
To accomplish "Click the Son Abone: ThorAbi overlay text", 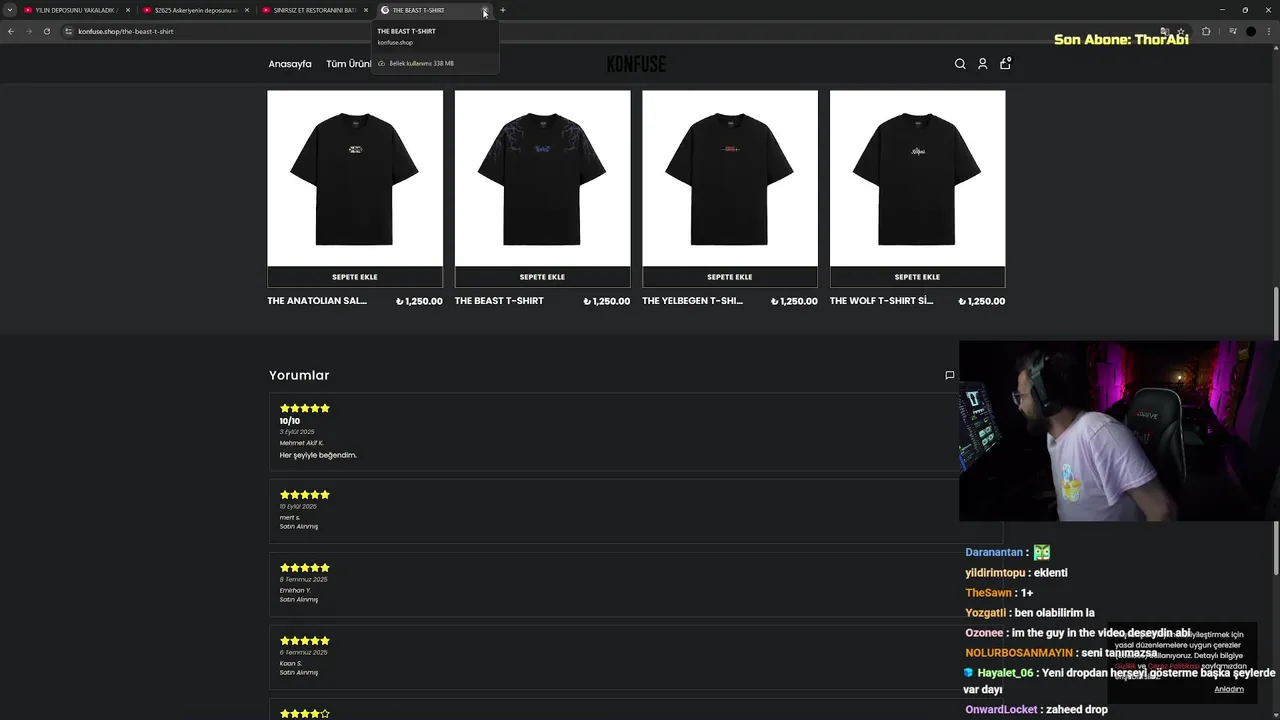I will pos(1121,40).
